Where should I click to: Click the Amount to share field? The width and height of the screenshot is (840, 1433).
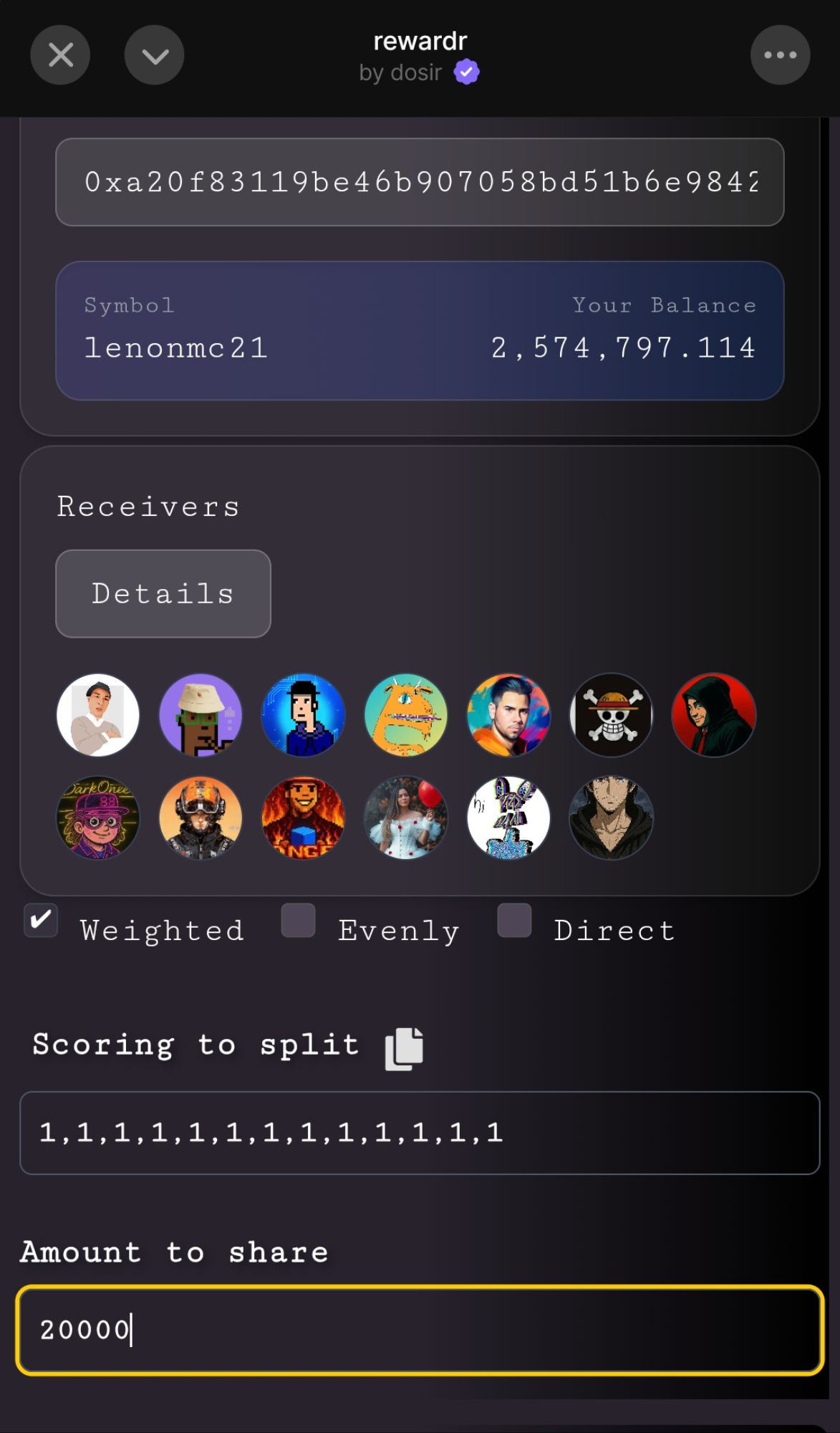coord(420,1330)
